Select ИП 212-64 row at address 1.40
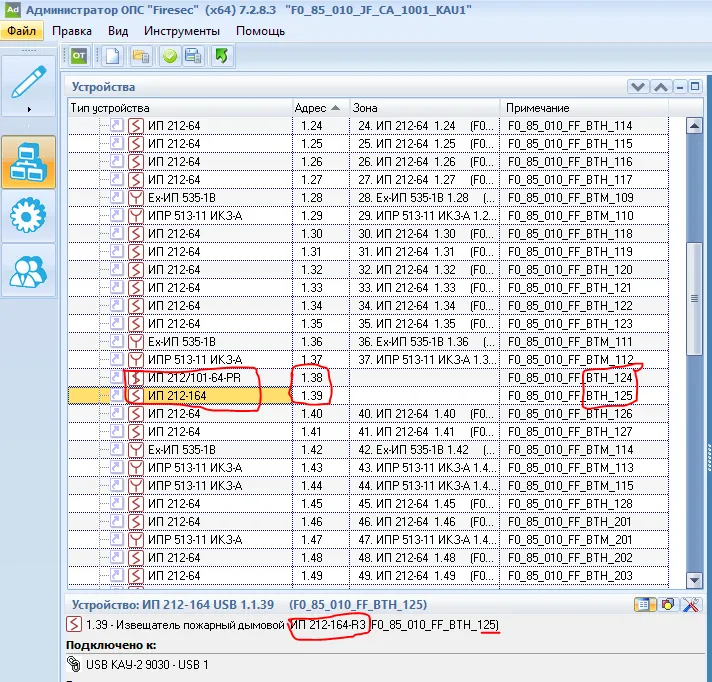712x682 pixels. coord(368,414)
